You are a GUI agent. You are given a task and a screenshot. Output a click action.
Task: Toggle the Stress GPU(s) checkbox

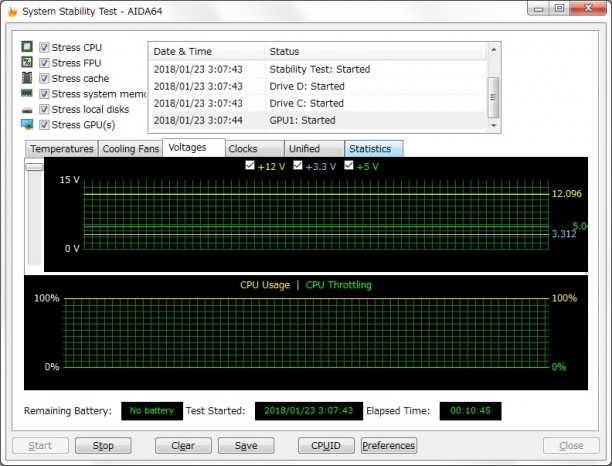44,125
